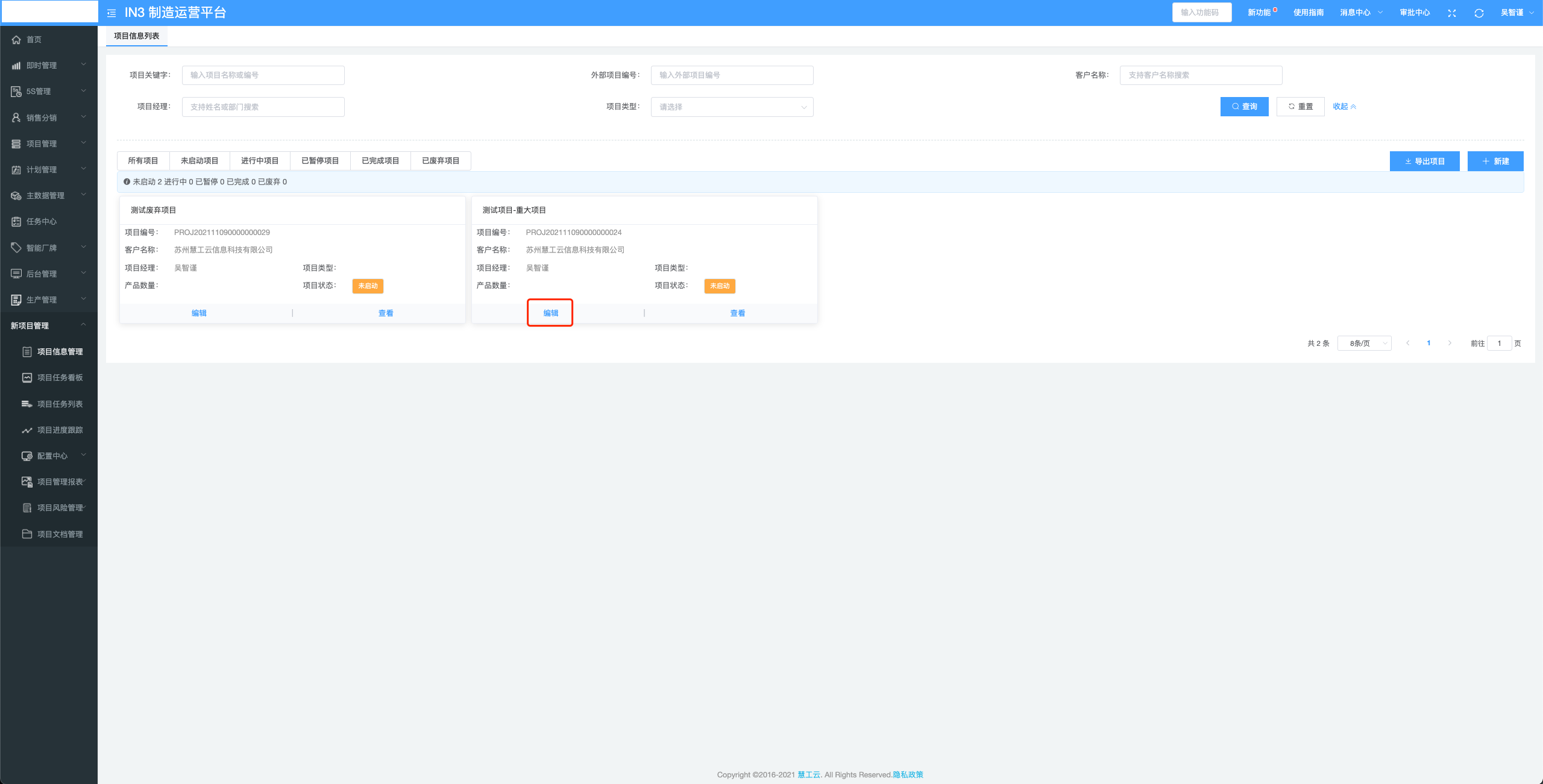This screenshot has height=784, width=1543.
Task: Click the 任务中心 sidebar icon
Action: [16, 222]
